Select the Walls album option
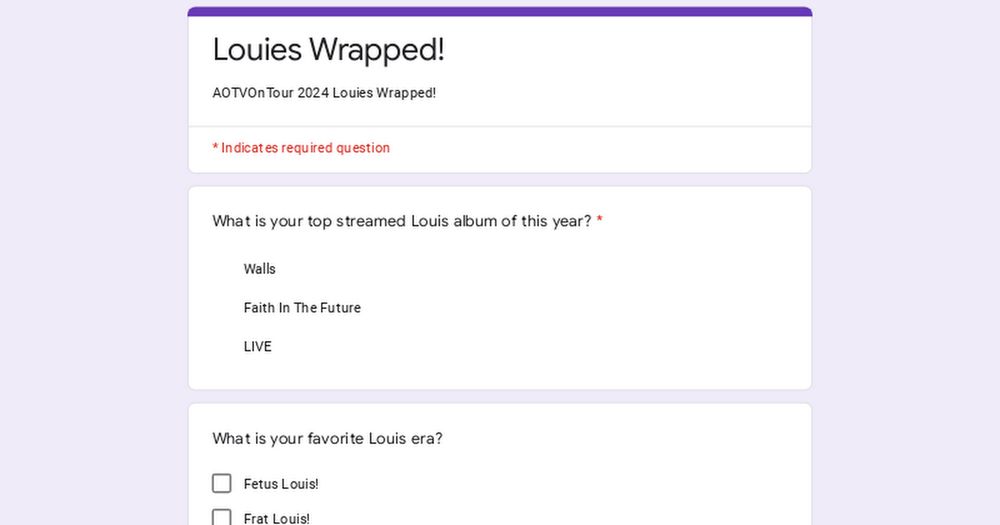 (259, 269)
